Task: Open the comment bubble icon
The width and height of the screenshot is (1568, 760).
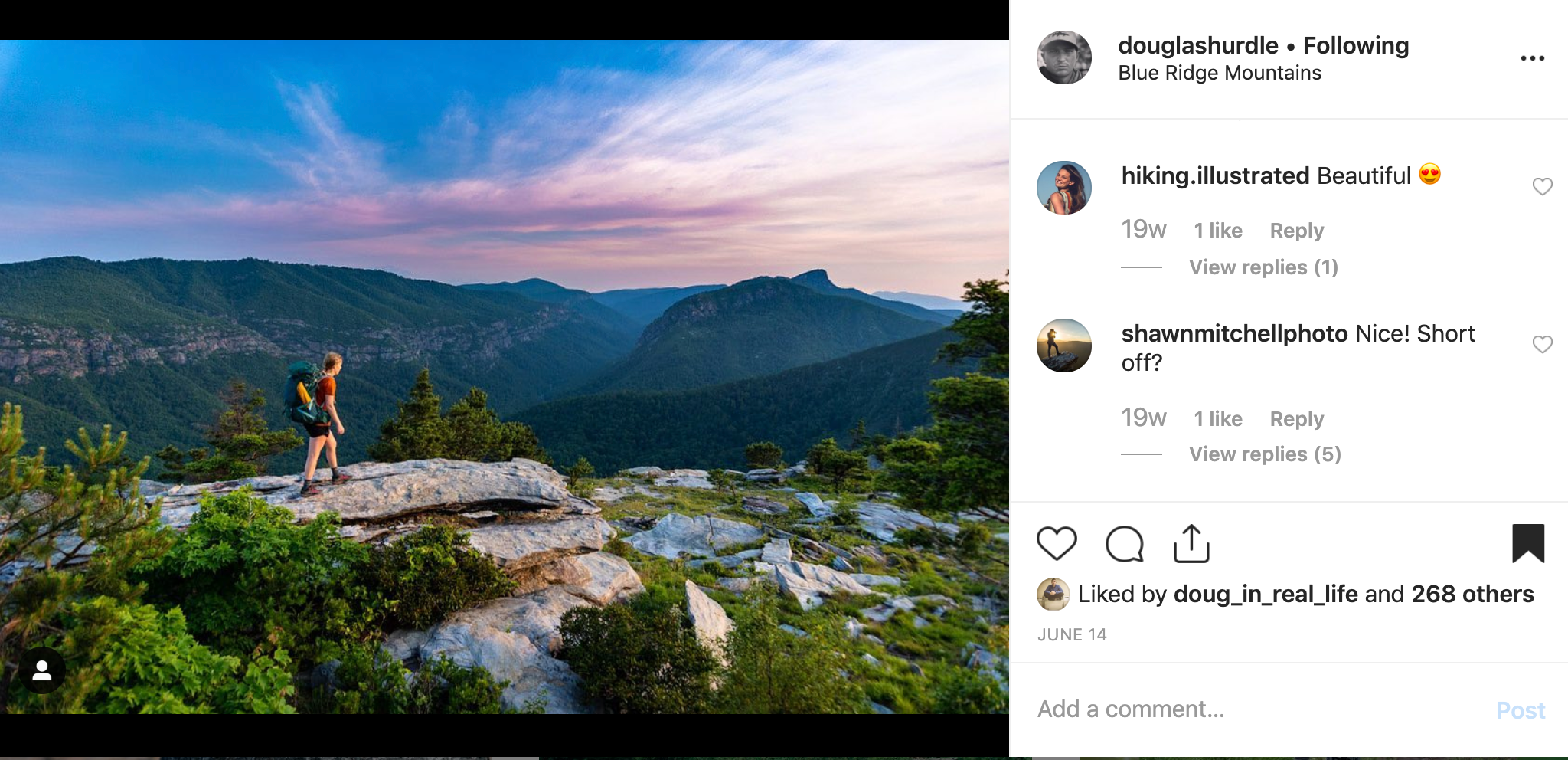Action: tap(1124, 544)
